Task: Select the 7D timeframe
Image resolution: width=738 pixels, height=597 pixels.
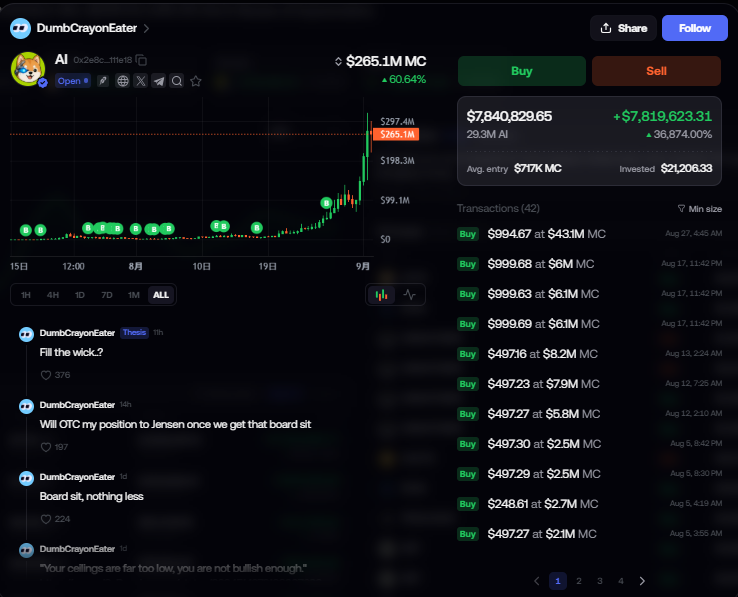Action: (107, 295)
